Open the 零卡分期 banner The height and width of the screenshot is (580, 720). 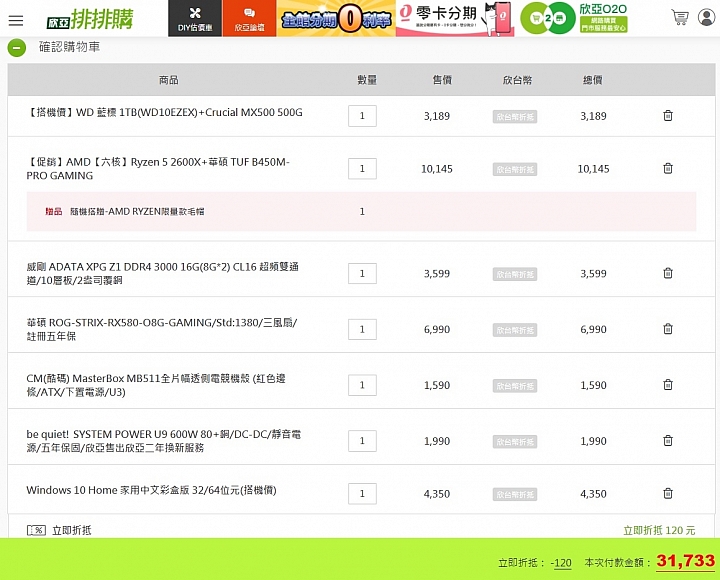[455, 18]
